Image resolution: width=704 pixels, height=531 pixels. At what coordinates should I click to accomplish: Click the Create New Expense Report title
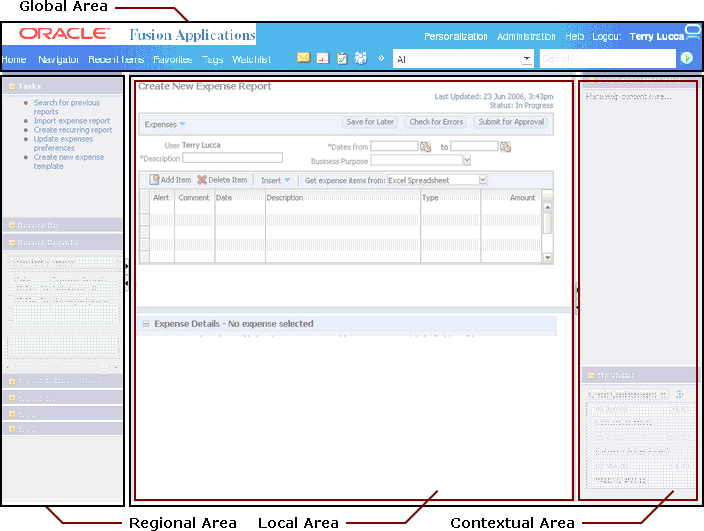pyautogui.click(x=205, y=86)
